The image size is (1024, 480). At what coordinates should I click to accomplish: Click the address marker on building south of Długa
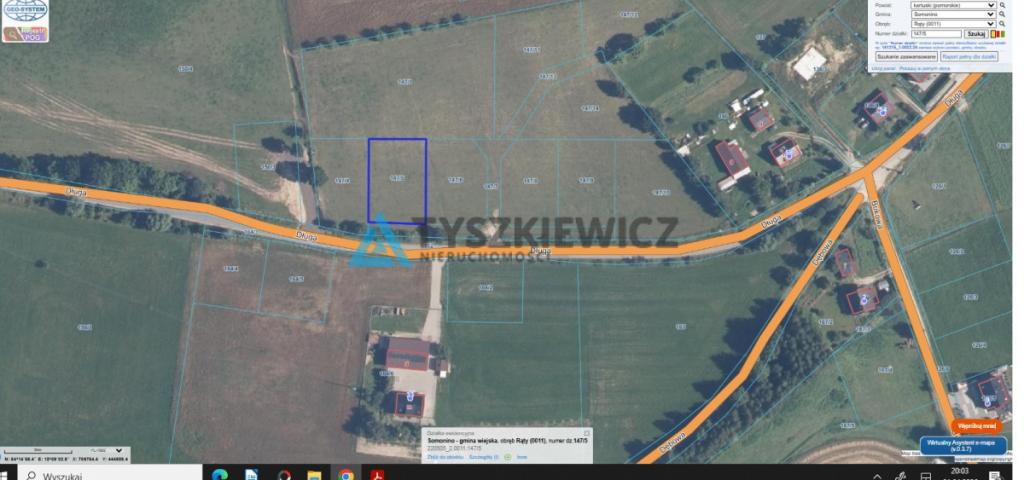click(x=409, y=396)
